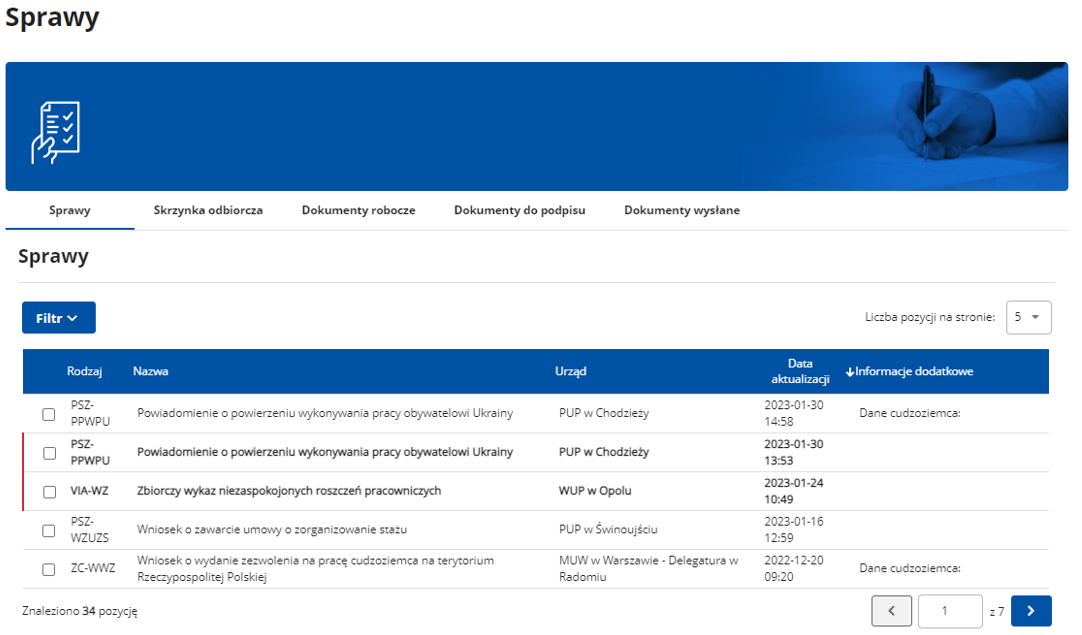This screenshot has height=635, width=1082.
Task: Select the Dokumenty do podpisu tab
Action: (519, 211)
